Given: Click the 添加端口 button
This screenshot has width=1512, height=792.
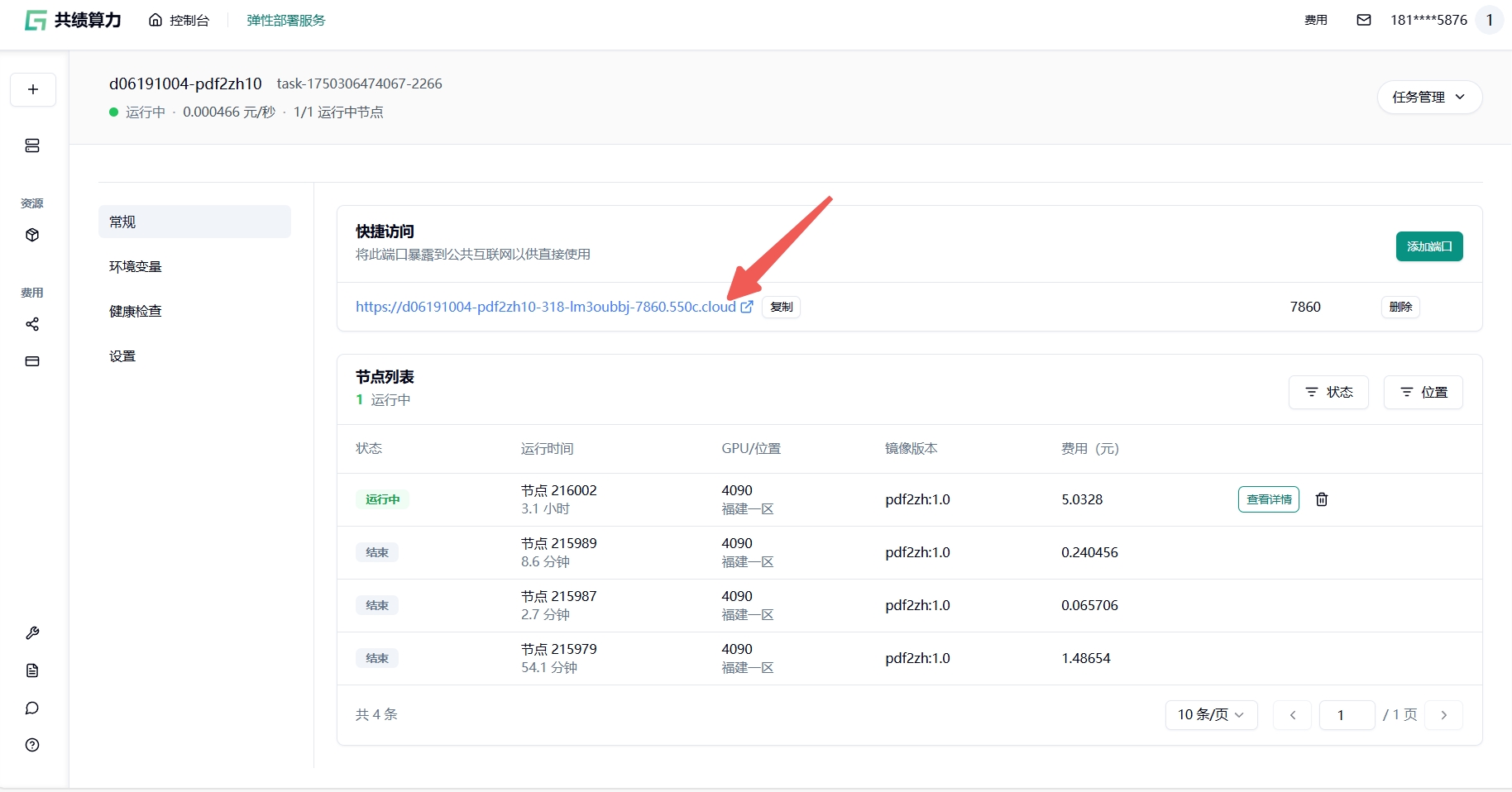Looking at the screenshot, I should 1429,246.
